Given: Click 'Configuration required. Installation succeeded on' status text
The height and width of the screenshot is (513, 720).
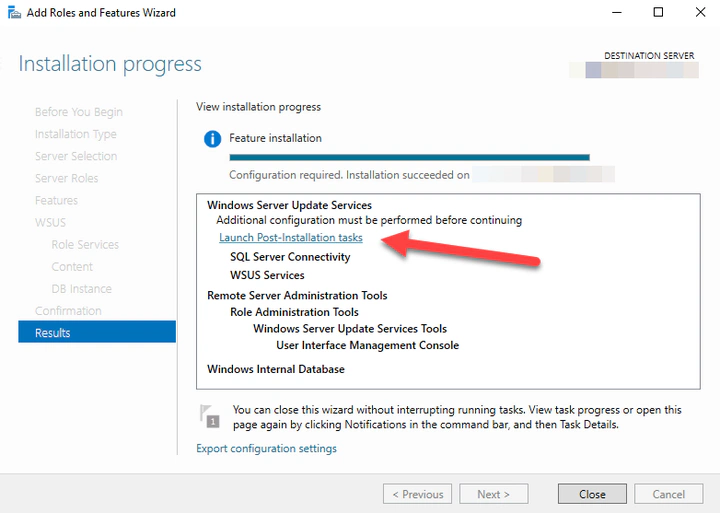Looking at the screenshot, I should [x=349, y=175].
